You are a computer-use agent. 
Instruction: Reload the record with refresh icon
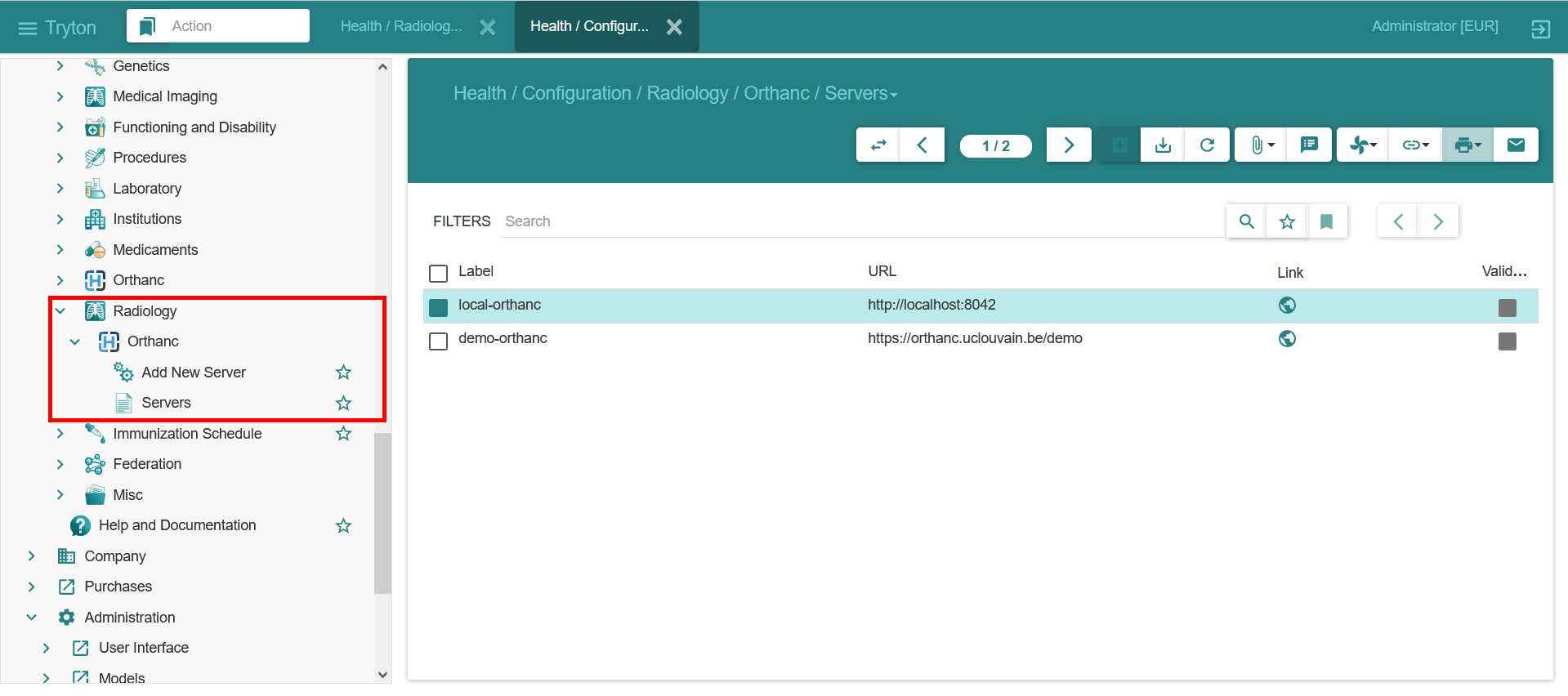click(x=1207, y=145)
